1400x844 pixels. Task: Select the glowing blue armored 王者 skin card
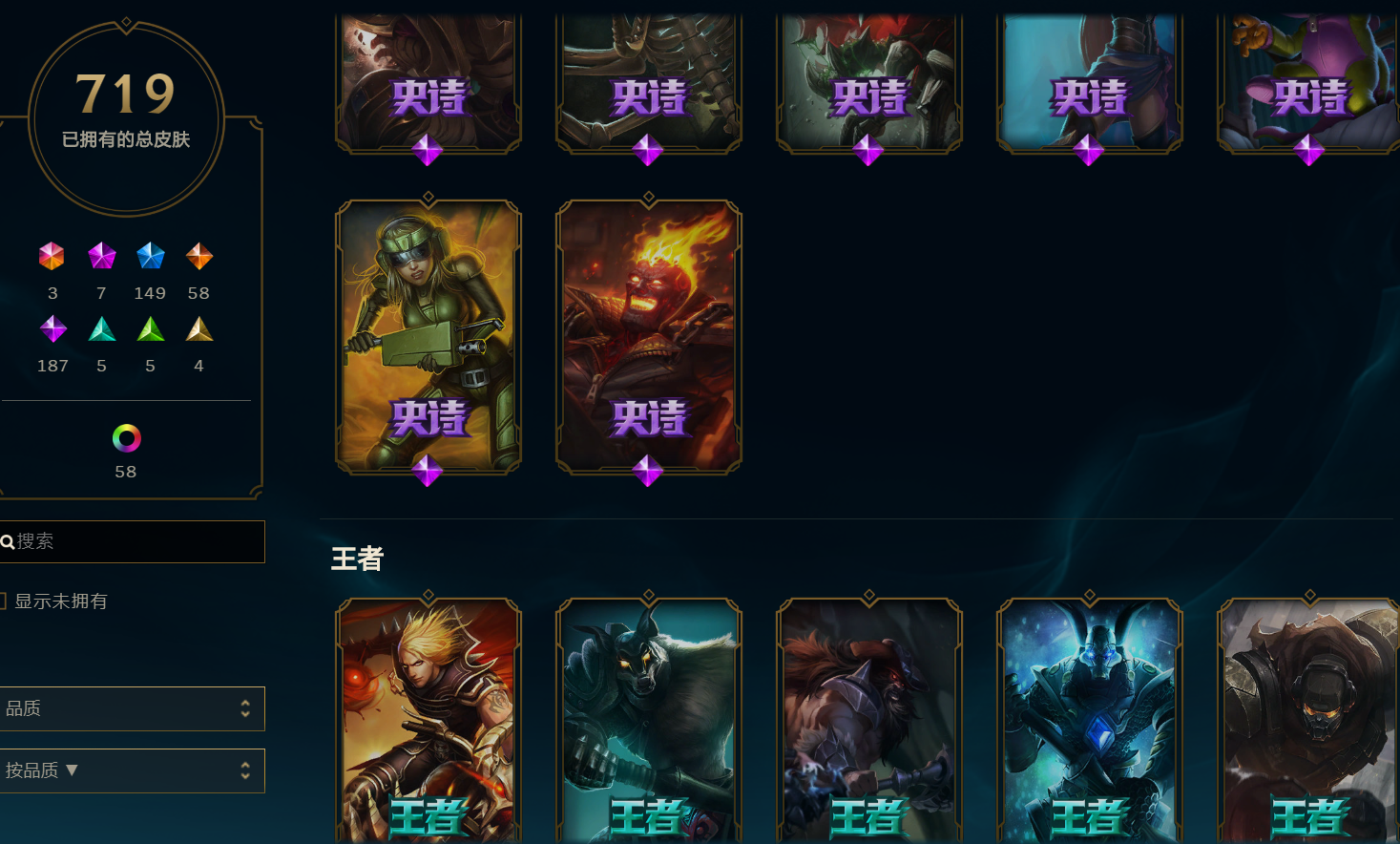point(1090,721)
